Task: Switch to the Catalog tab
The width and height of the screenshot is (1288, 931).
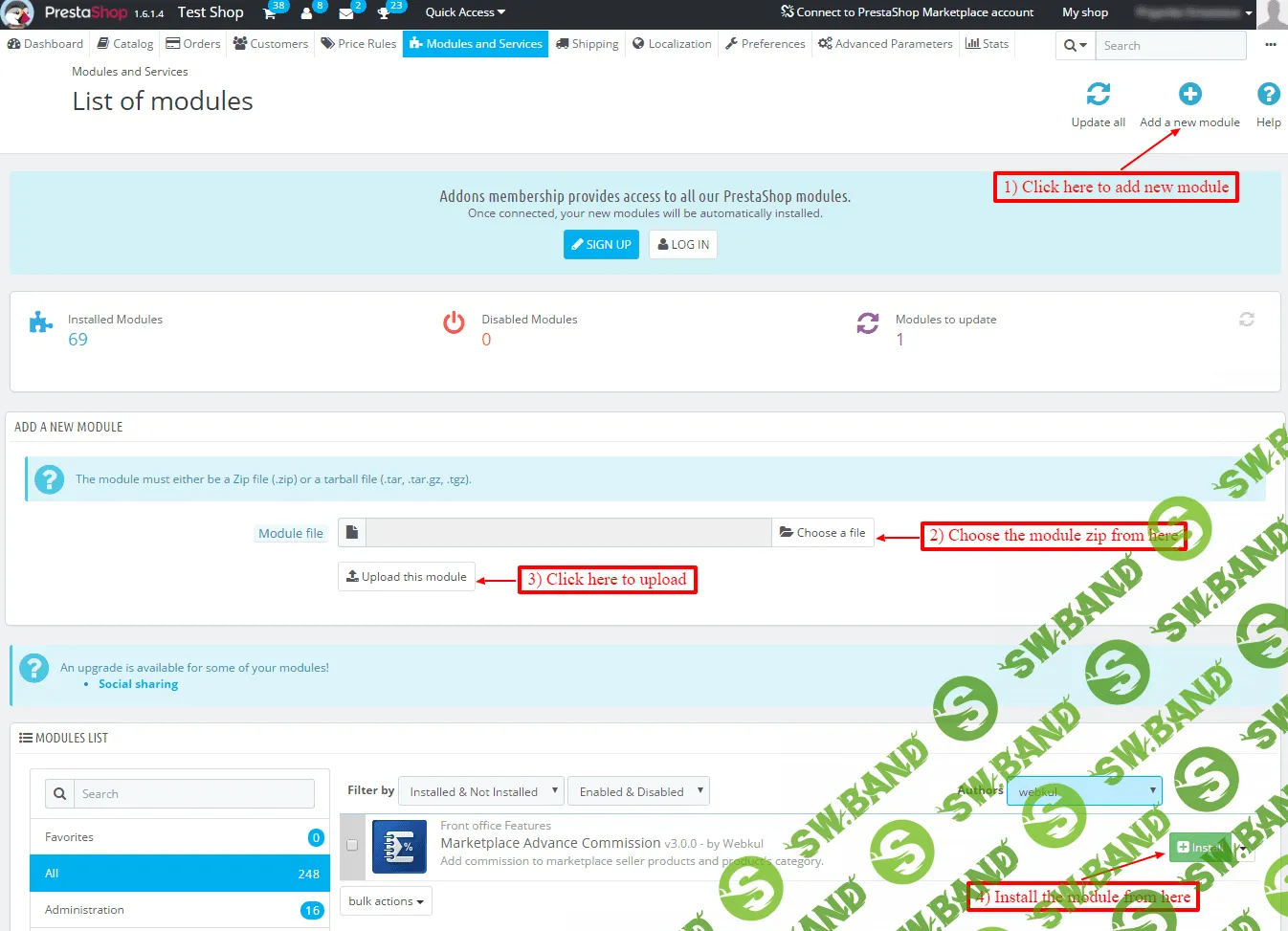Action: point(125,43)
